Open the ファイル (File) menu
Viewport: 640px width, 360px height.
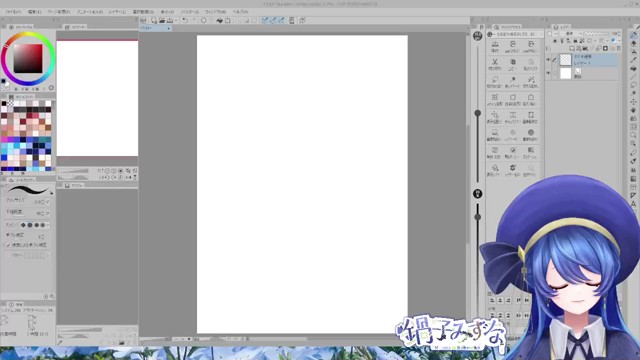[13, 12]
